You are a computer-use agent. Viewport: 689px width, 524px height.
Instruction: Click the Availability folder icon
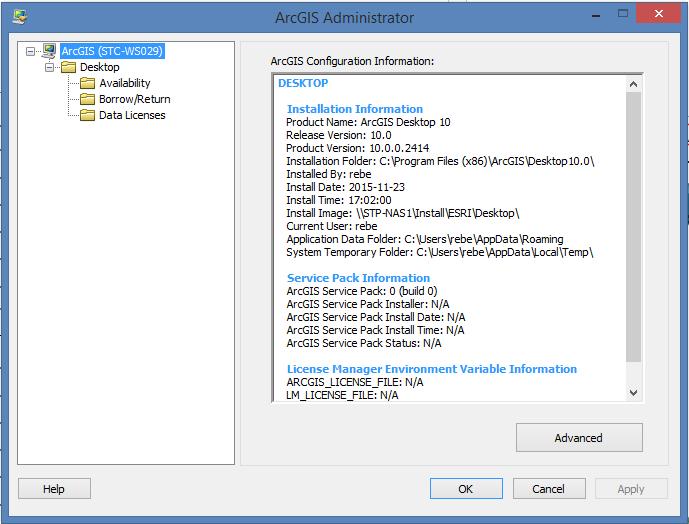(87, 83)
